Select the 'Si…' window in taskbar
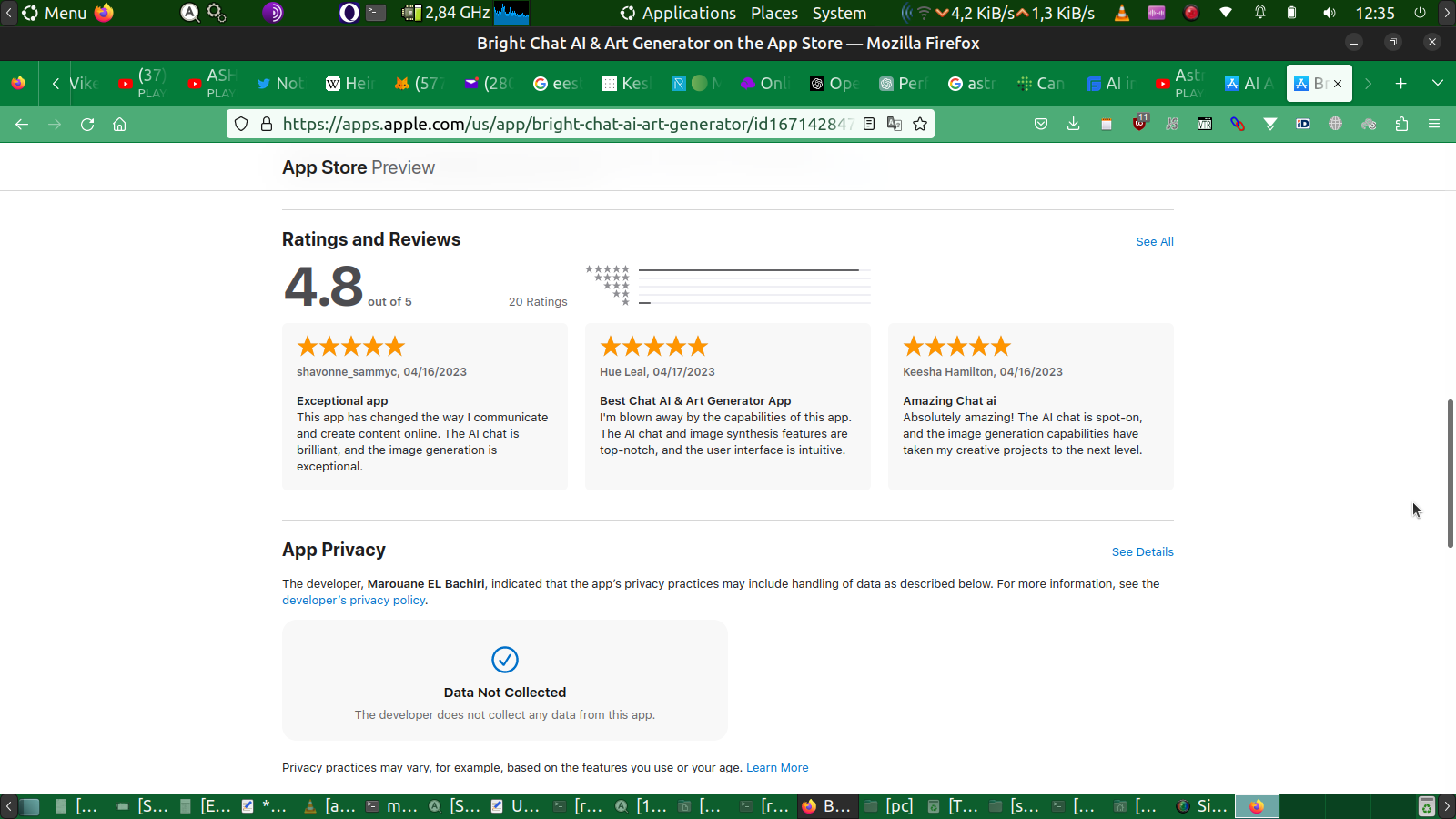Viewport: 1456px width, 819px height. click(x=1202, y=806)
